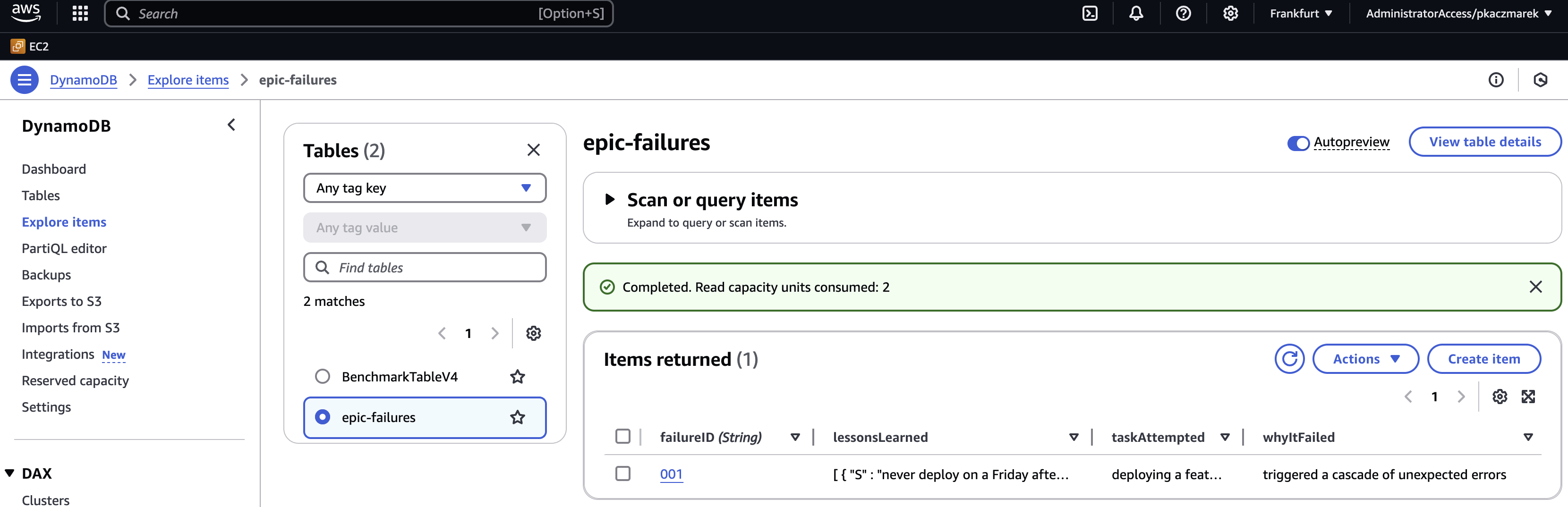
Task: Open the Actions dropdown button
Action: click(1365, 359)
